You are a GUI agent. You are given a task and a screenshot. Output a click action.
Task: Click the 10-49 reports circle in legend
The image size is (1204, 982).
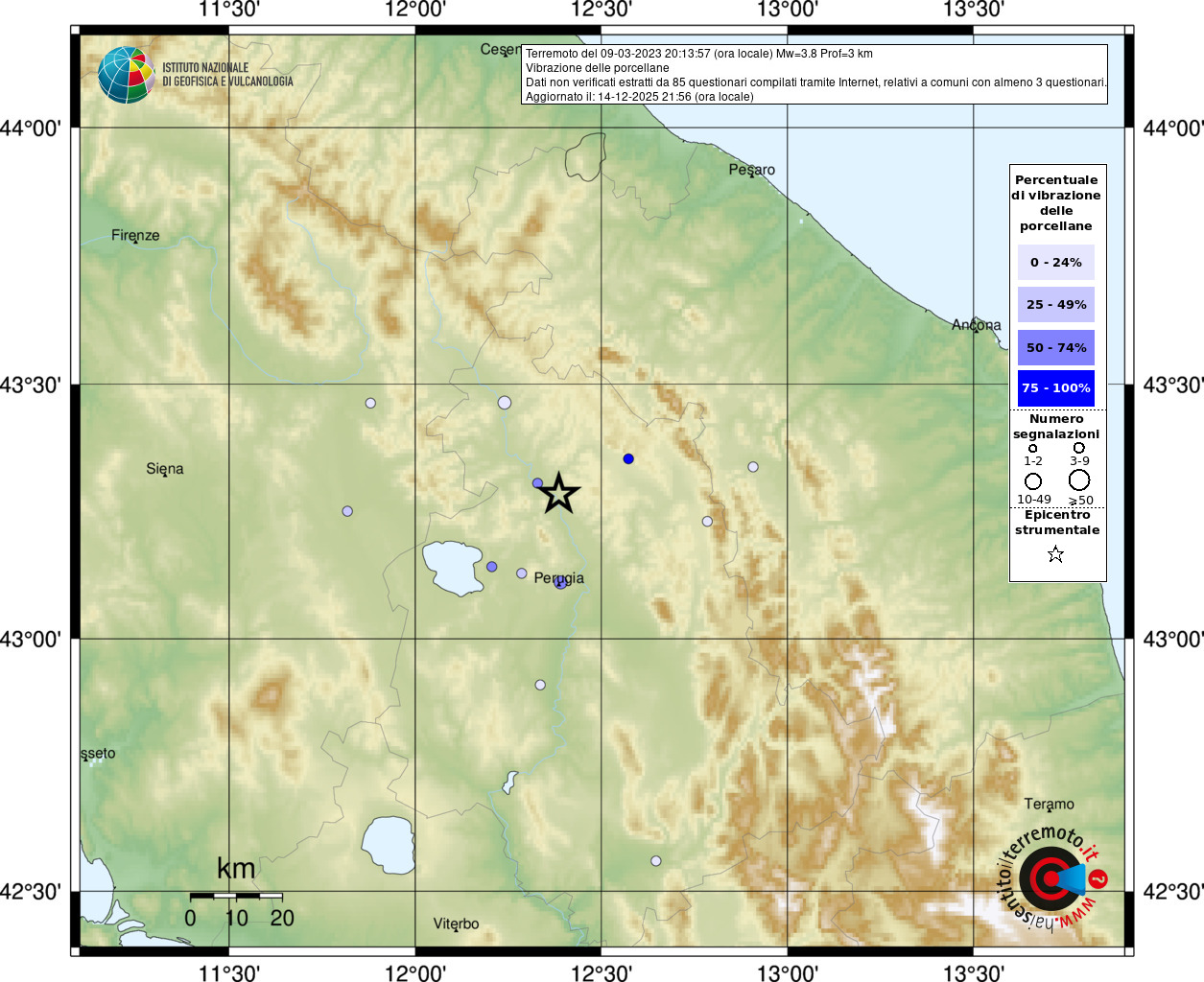[1033, 480]
